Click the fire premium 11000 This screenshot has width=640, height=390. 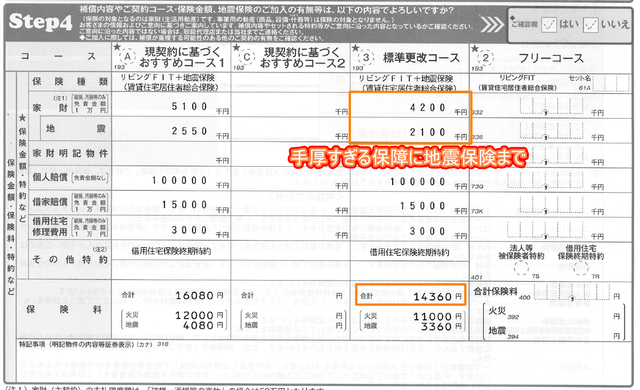point(433,317)
